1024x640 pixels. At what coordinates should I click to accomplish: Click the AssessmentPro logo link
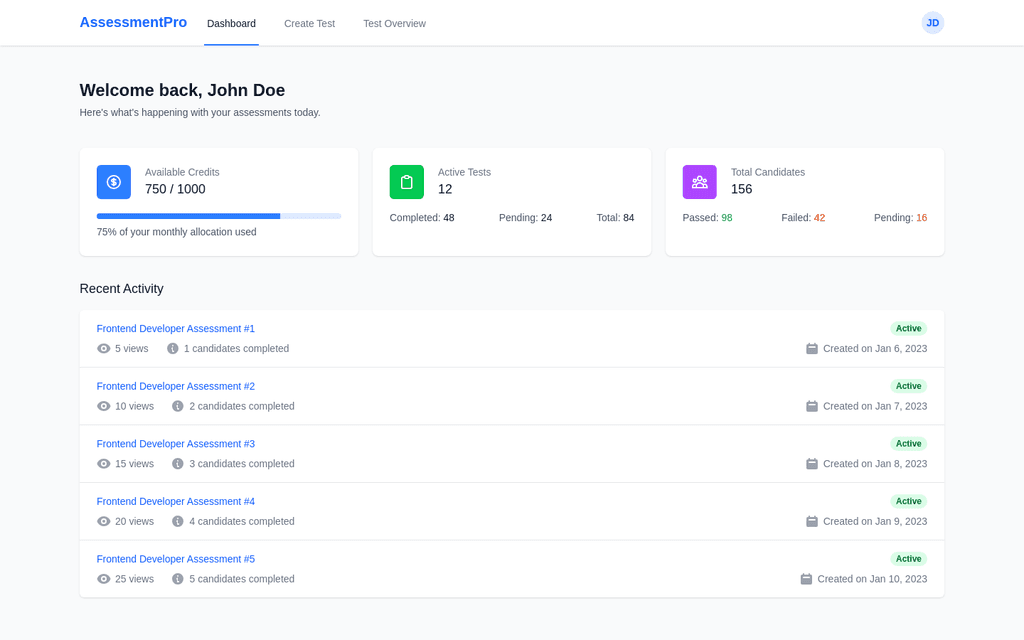133,22
